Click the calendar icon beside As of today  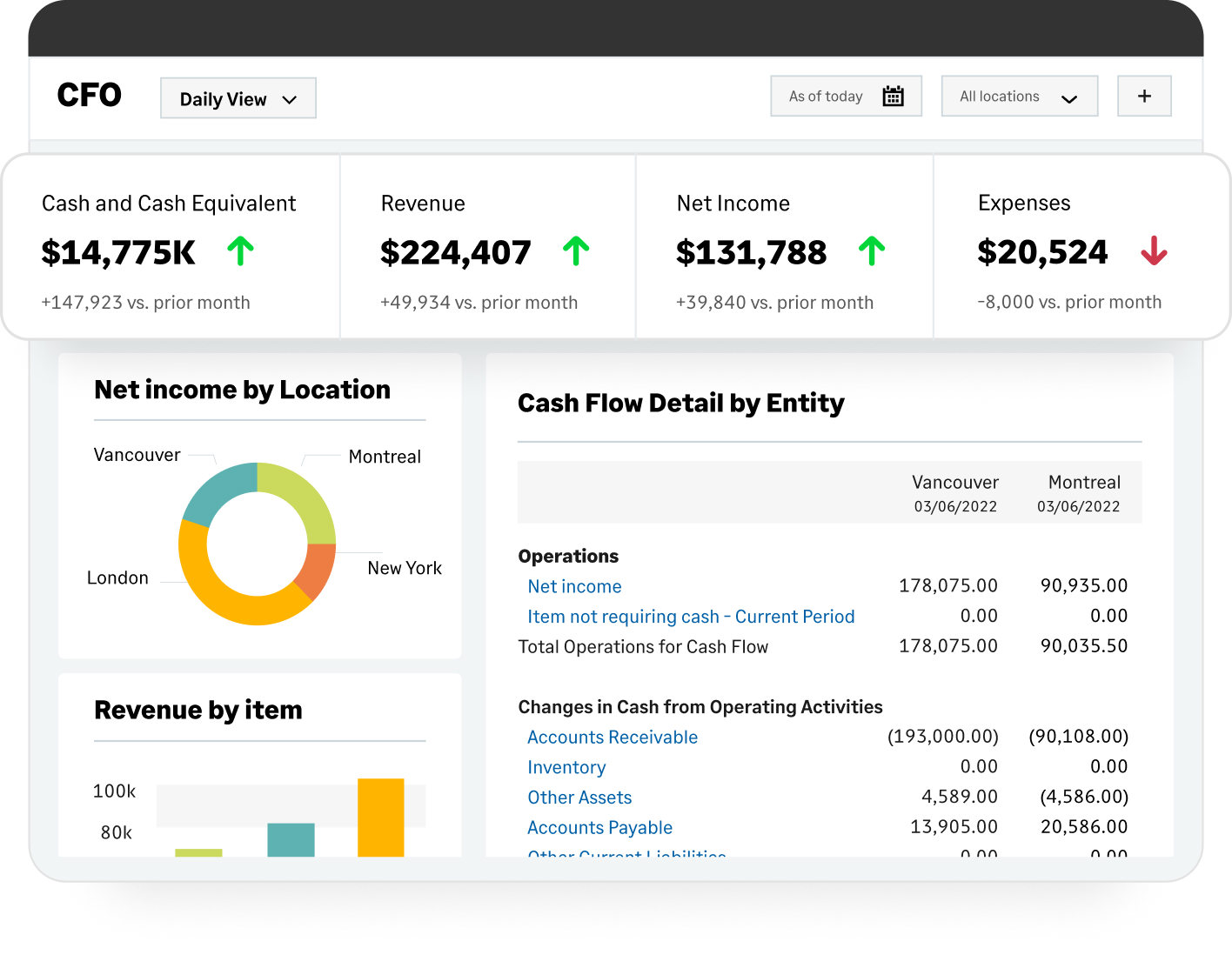click(893, 97)
